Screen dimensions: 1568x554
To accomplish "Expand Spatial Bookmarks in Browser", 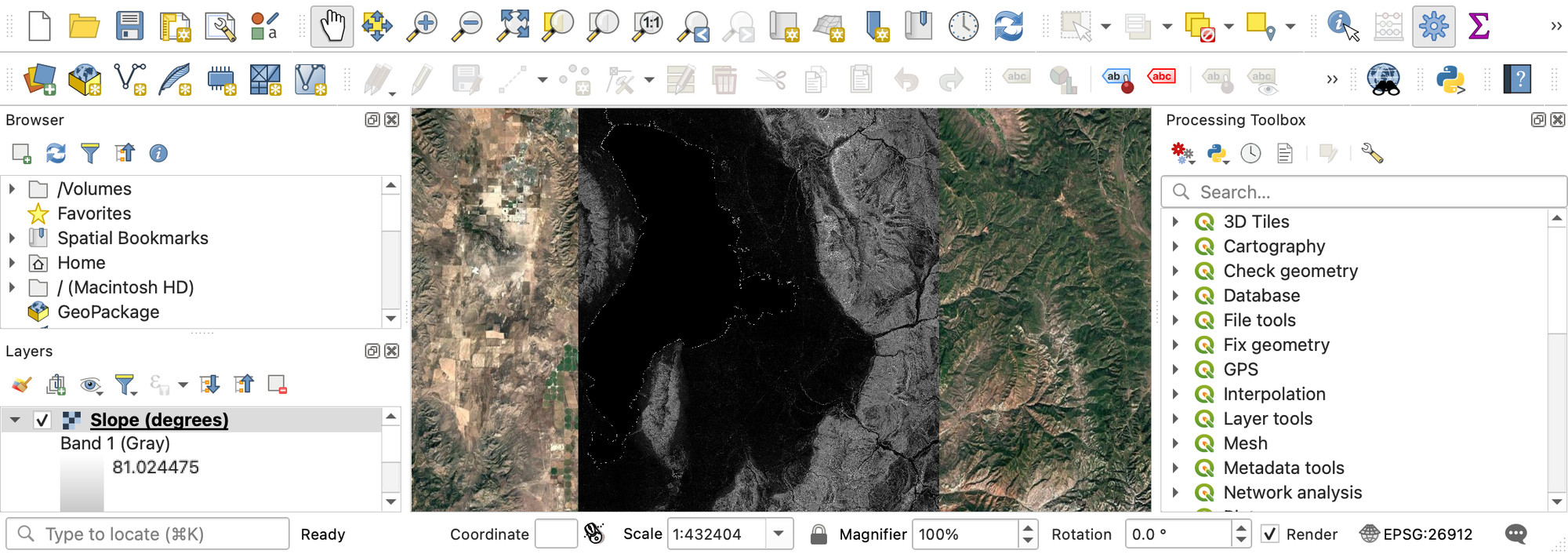I will [12, 238].
